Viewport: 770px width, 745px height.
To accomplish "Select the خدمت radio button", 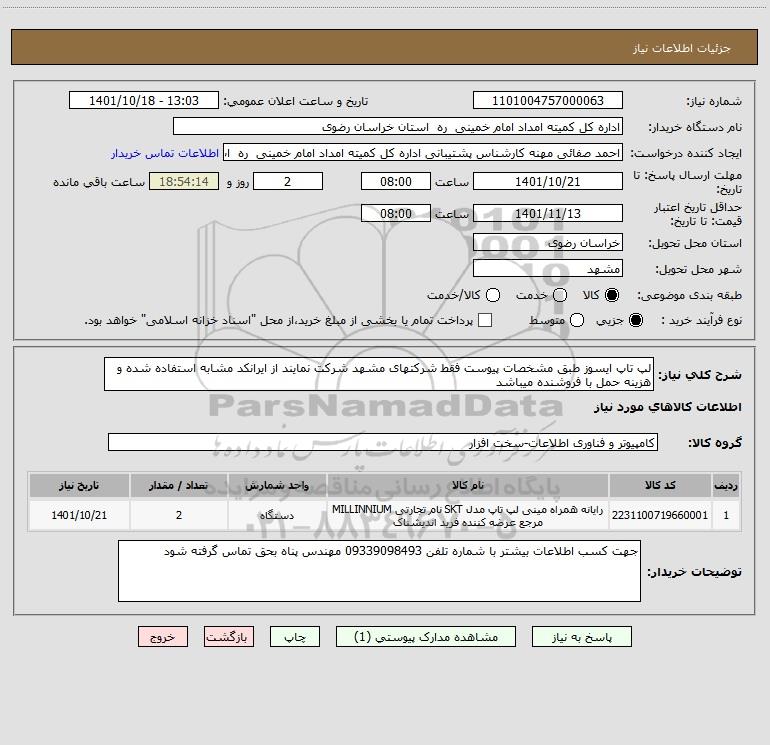I will coord(560,295).
